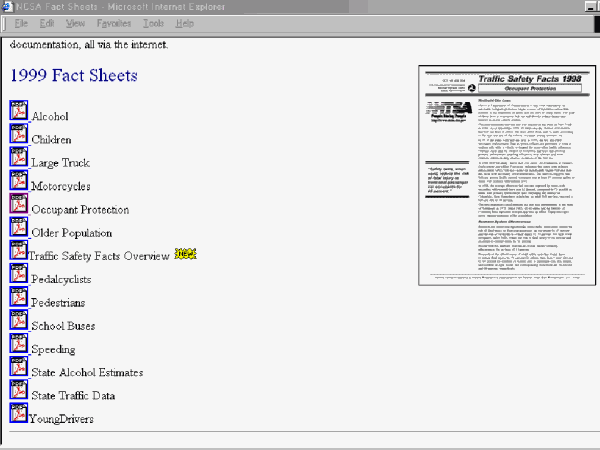Viewport: 600px width, 450px height.
Task: Click the PDF icon beside Alcohol
Action: pyautogui.click(x=19, y=111)
